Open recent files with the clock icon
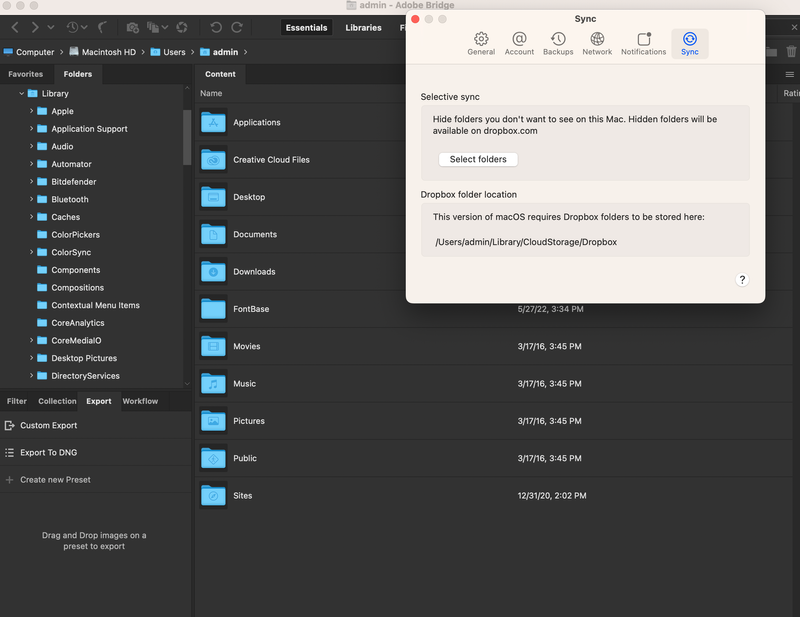The width and height of the screenshot is (800, 617). coord(72,28)
